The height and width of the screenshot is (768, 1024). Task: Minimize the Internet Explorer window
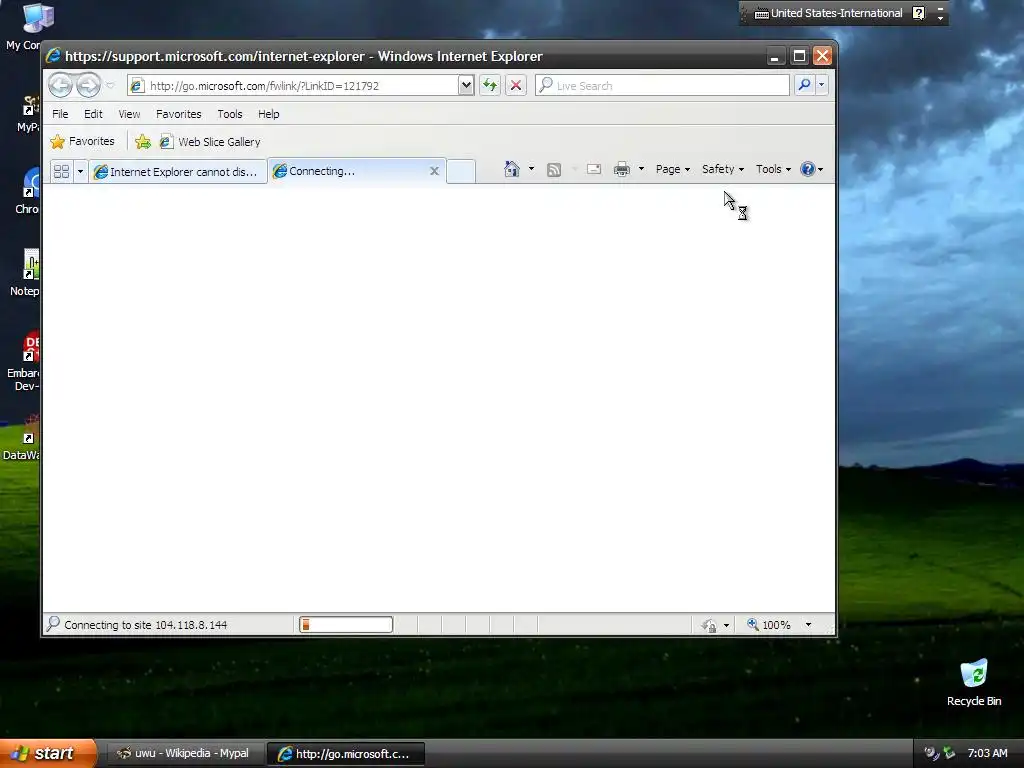pos(775,56)
